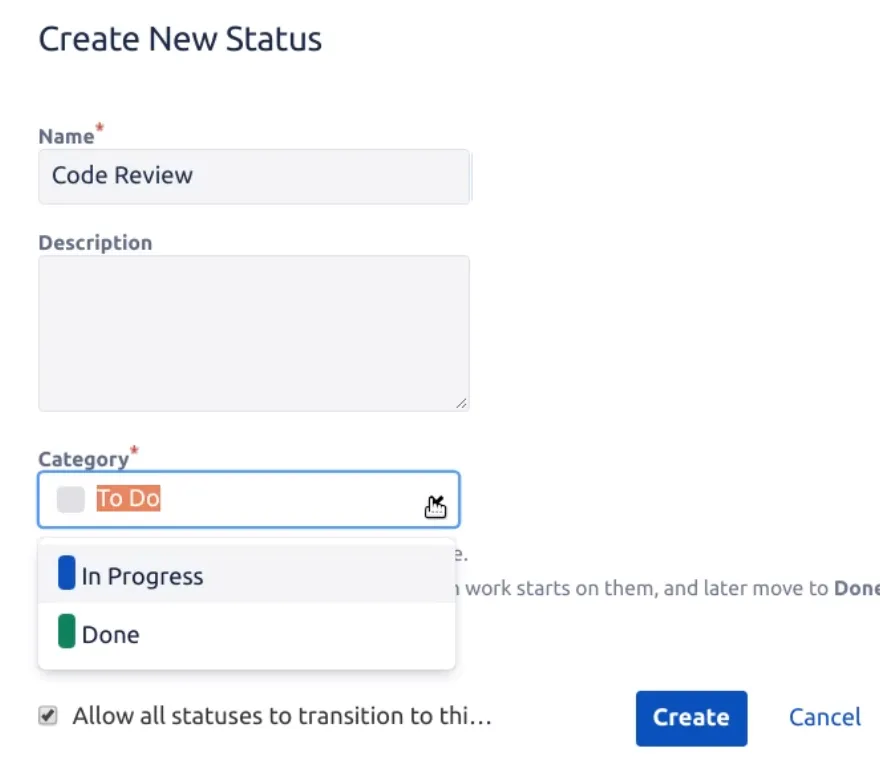Select In Progress from the category list
Image resolution: width=880 pixels, height=760 pixels.
pyautogui.click(x=142, y=576)
